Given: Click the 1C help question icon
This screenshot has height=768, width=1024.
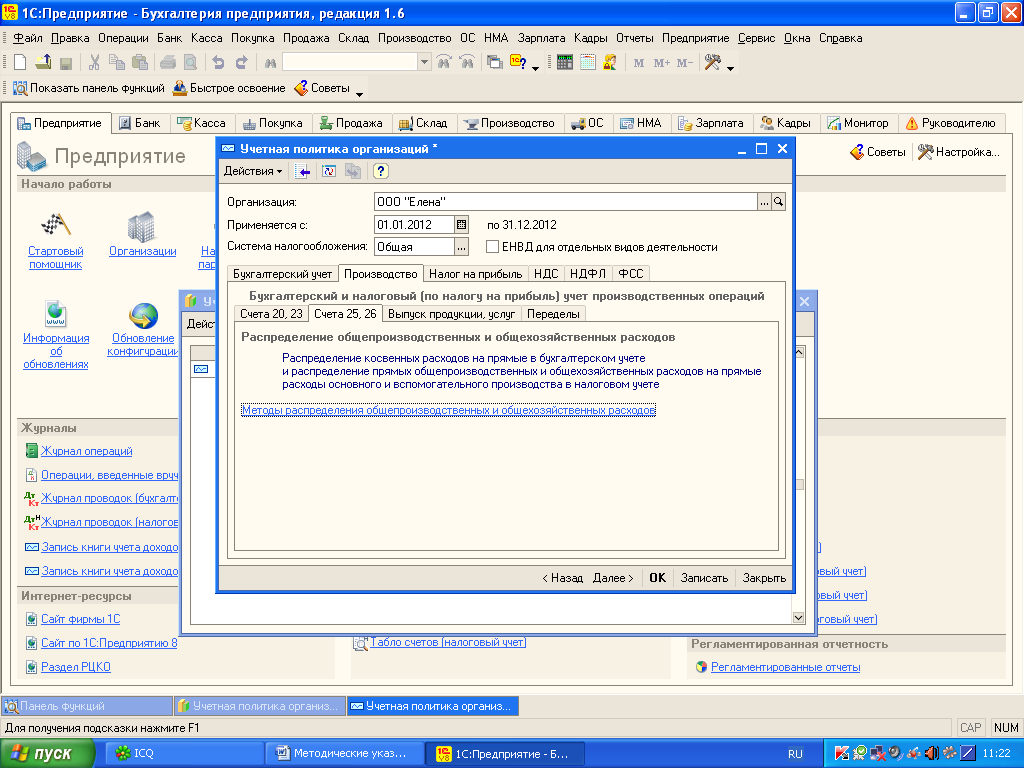Looking at the screenshot, I should 518,63.
